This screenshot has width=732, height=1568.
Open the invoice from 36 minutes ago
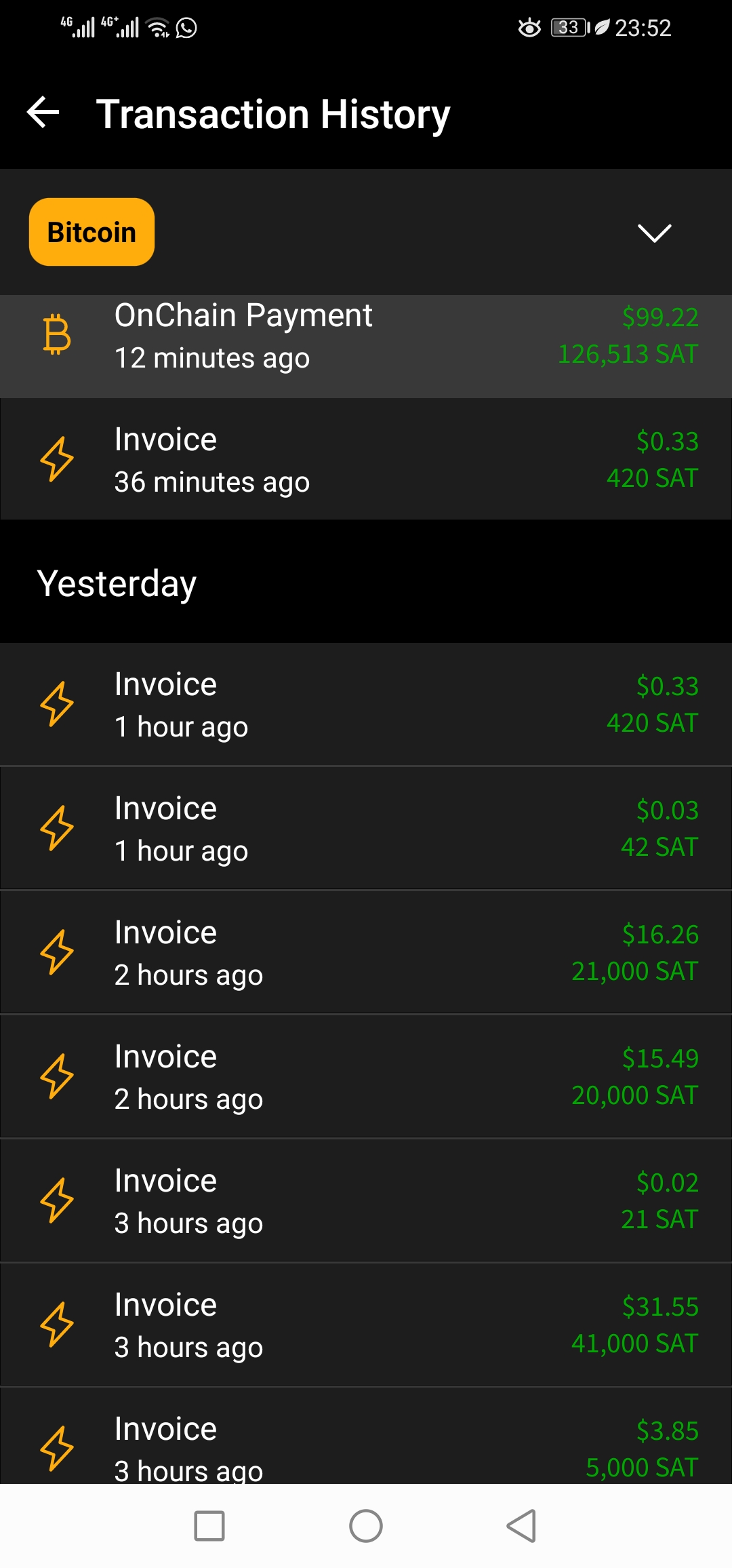(366, 459)
